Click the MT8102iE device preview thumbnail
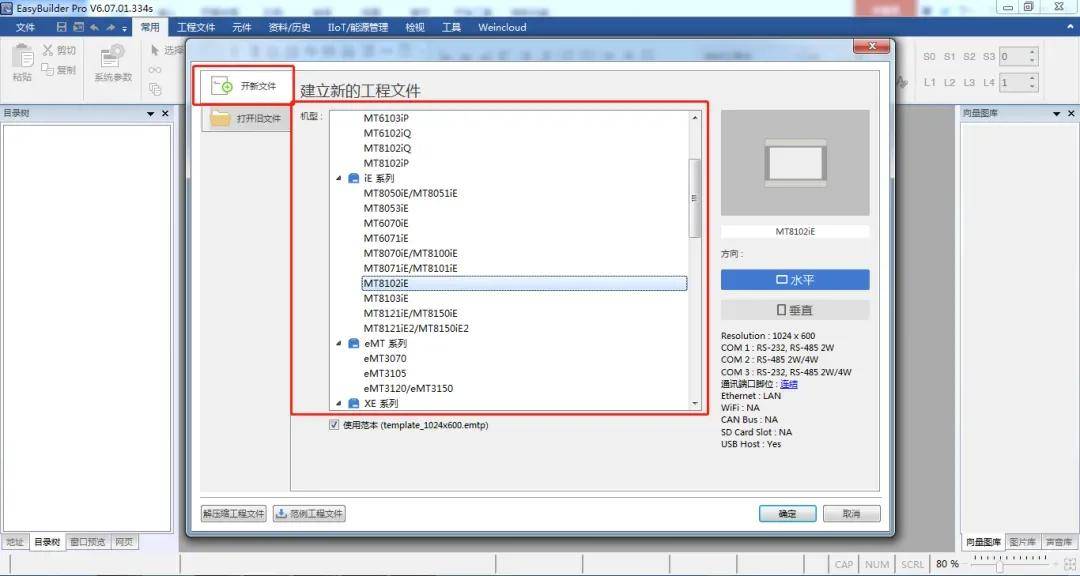 [795, 163]
